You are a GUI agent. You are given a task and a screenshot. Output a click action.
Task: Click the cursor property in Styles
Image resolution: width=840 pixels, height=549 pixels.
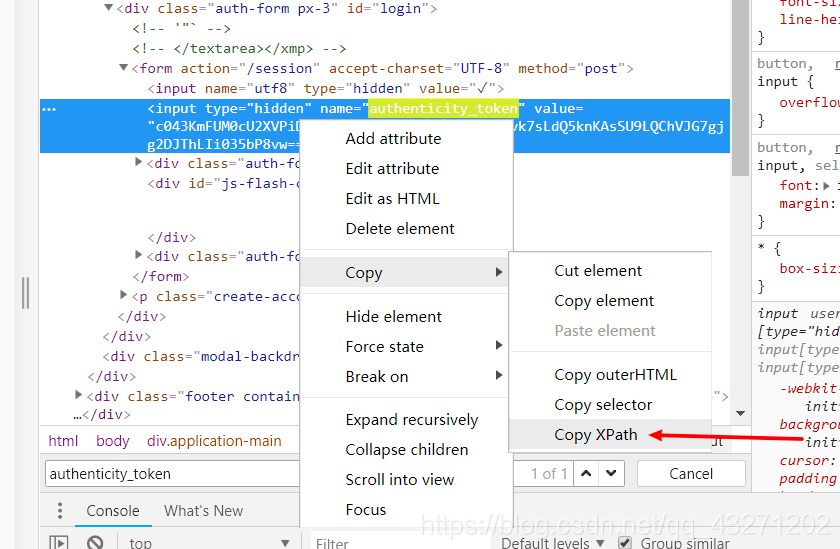pos(807,460)
